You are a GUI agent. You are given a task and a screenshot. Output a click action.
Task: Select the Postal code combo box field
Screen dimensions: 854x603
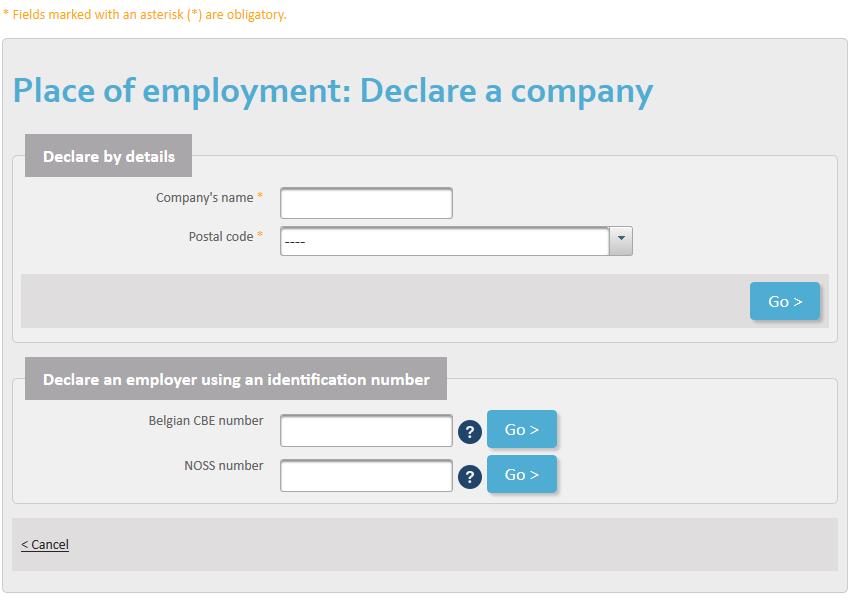[x=456, y=241]
